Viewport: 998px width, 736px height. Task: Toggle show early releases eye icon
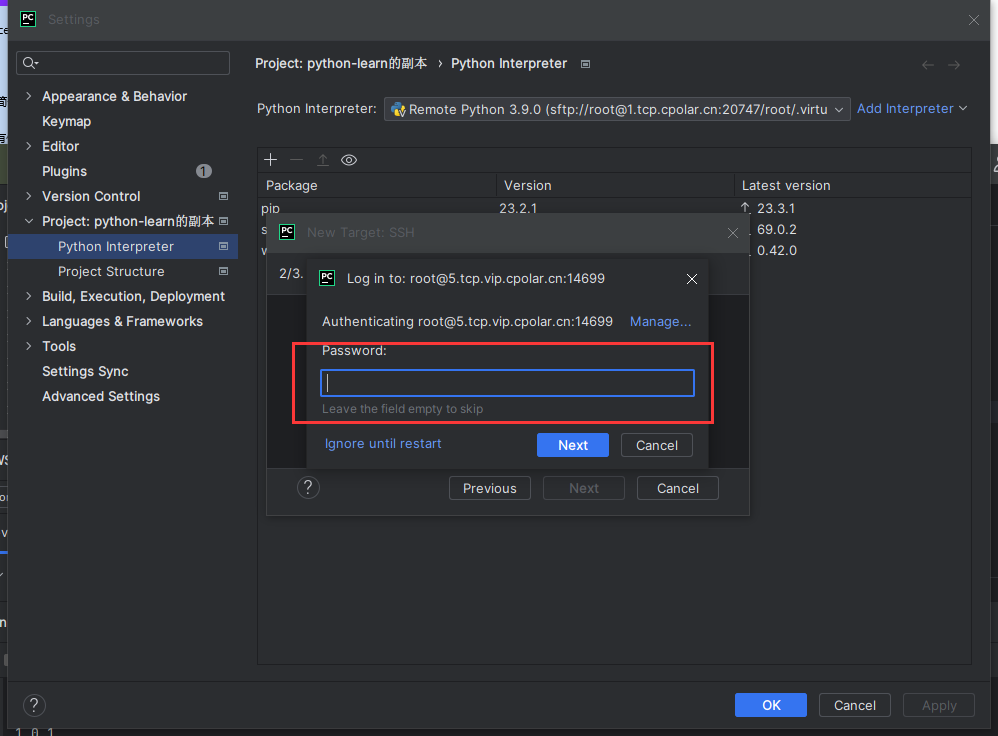click(x=349, y=160)
